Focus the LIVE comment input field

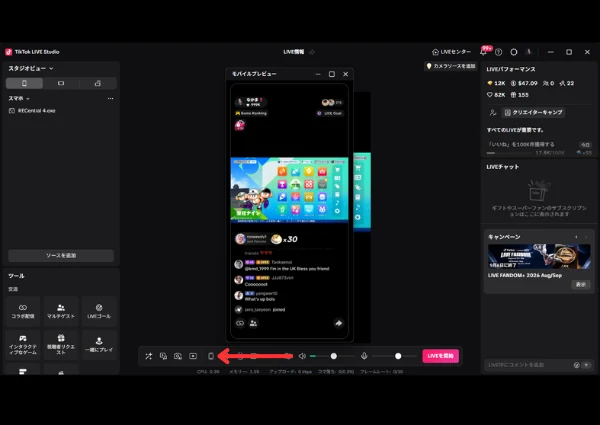pos(528,365)
